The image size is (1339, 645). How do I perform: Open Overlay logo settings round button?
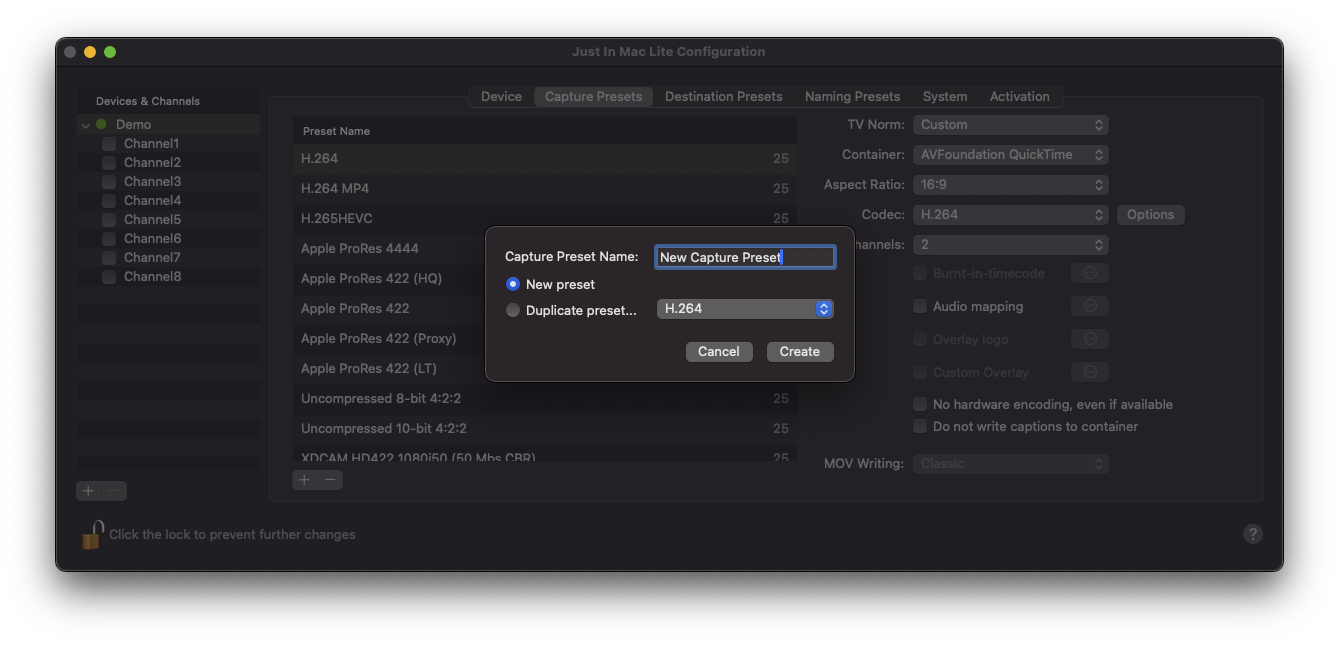[x=1090, y=339]
